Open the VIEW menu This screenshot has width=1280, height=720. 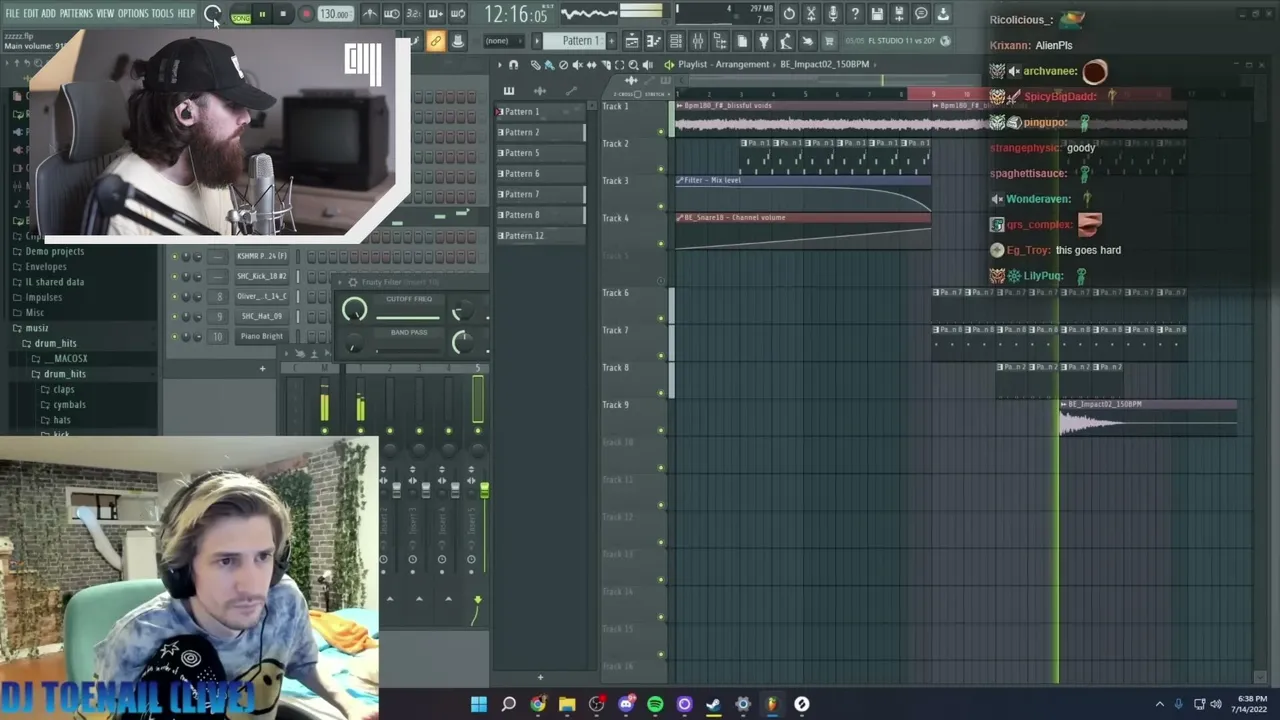(105, 13)
